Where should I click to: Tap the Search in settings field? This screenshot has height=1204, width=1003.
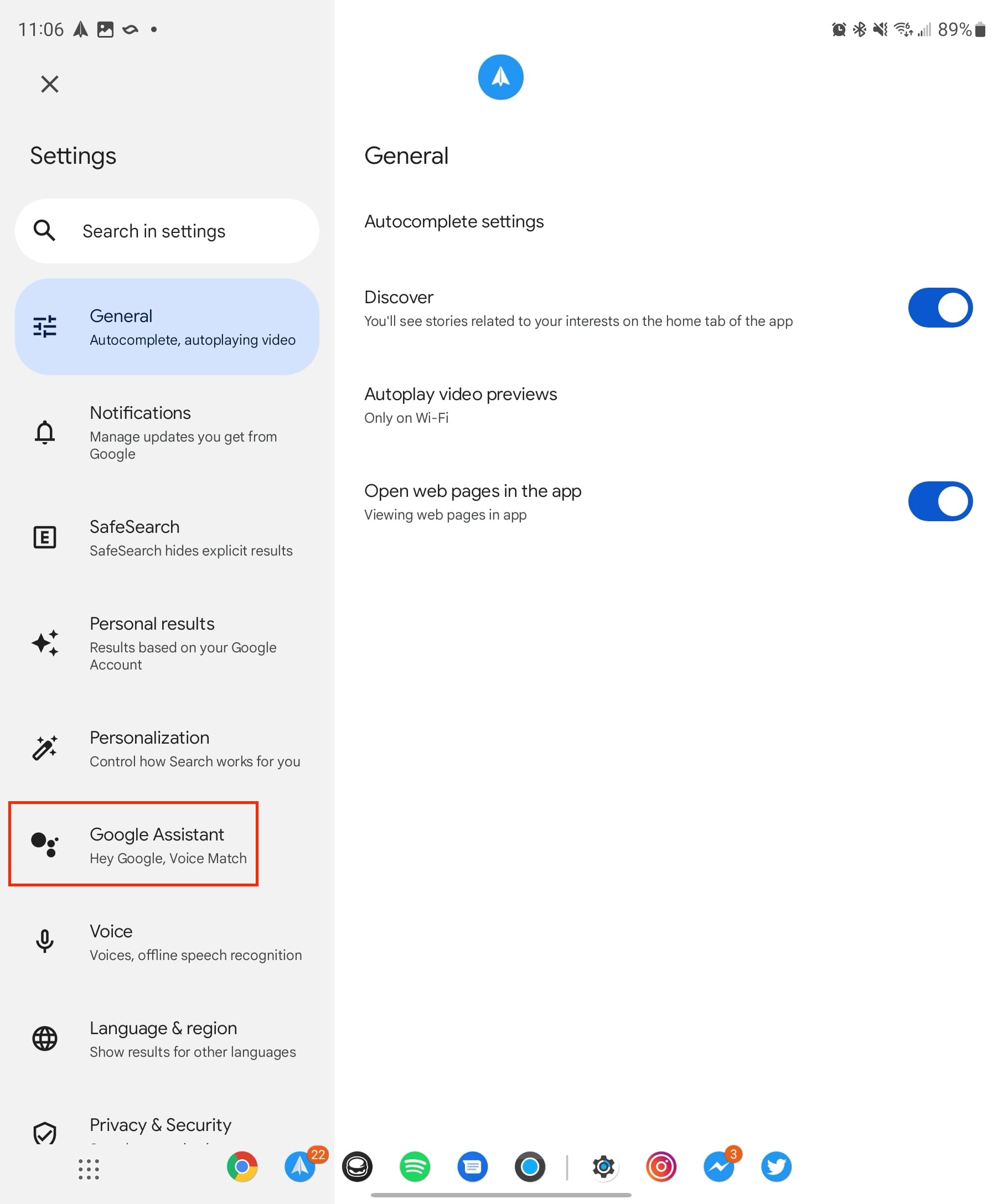click(166, 231)
